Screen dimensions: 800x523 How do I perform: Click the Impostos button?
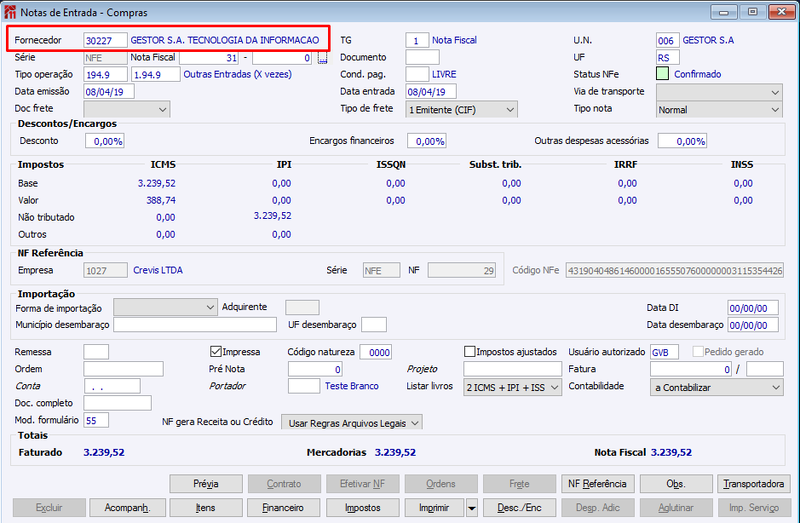tap(363, 508)
